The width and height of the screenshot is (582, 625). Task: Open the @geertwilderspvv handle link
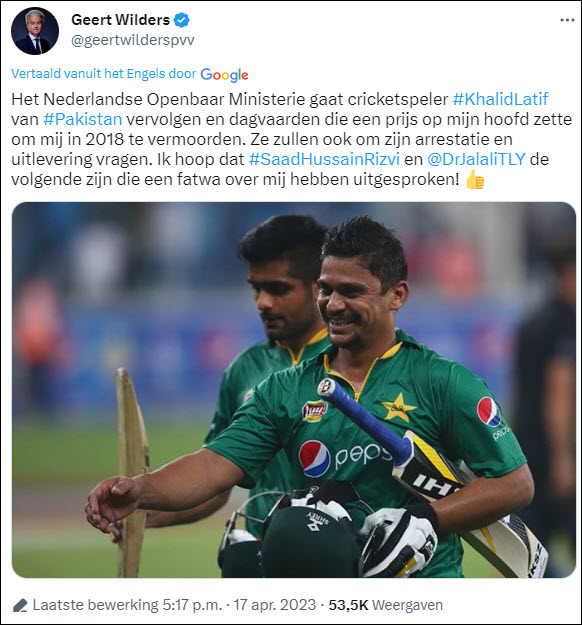click(x=133, y=40)
